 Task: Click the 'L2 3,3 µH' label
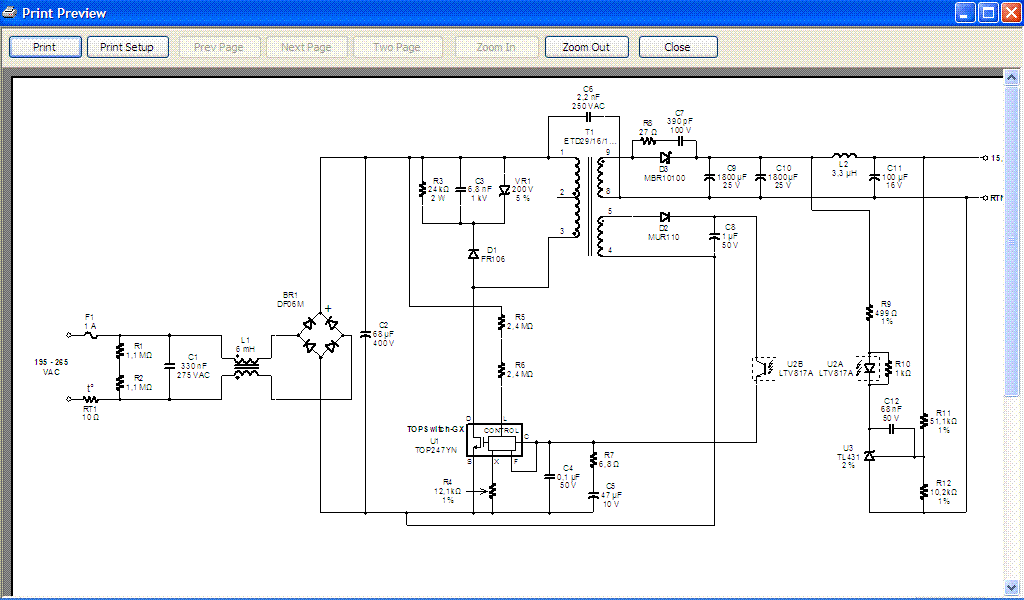844,169
